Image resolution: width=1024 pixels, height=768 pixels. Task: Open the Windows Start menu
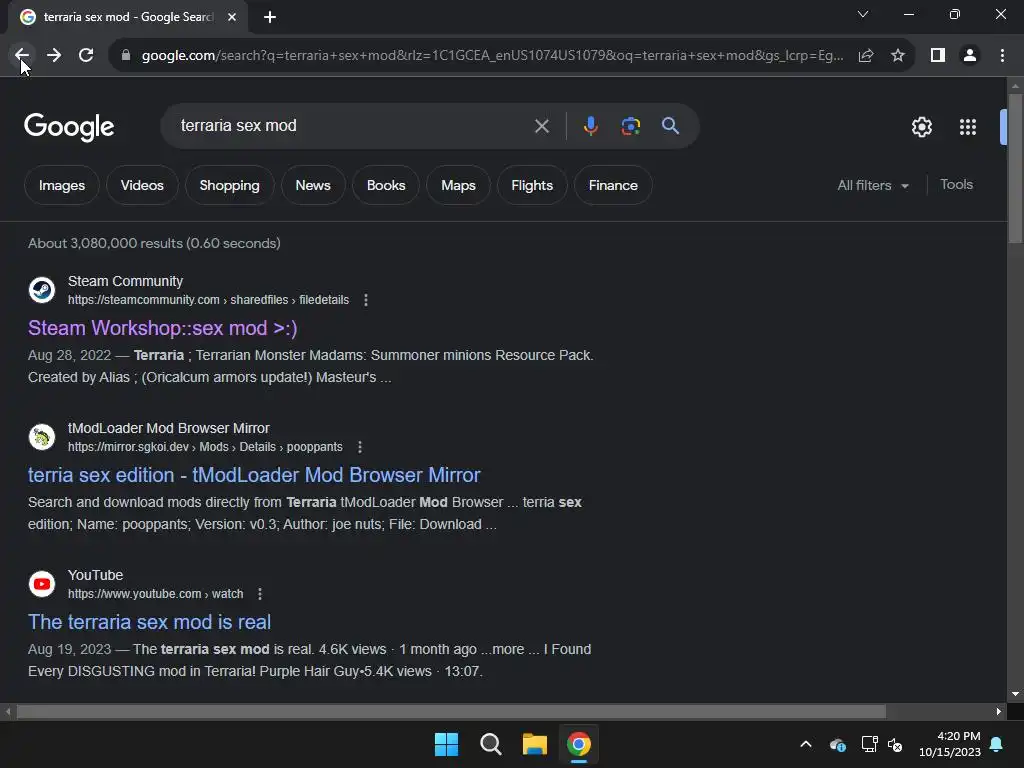(447, 744)
